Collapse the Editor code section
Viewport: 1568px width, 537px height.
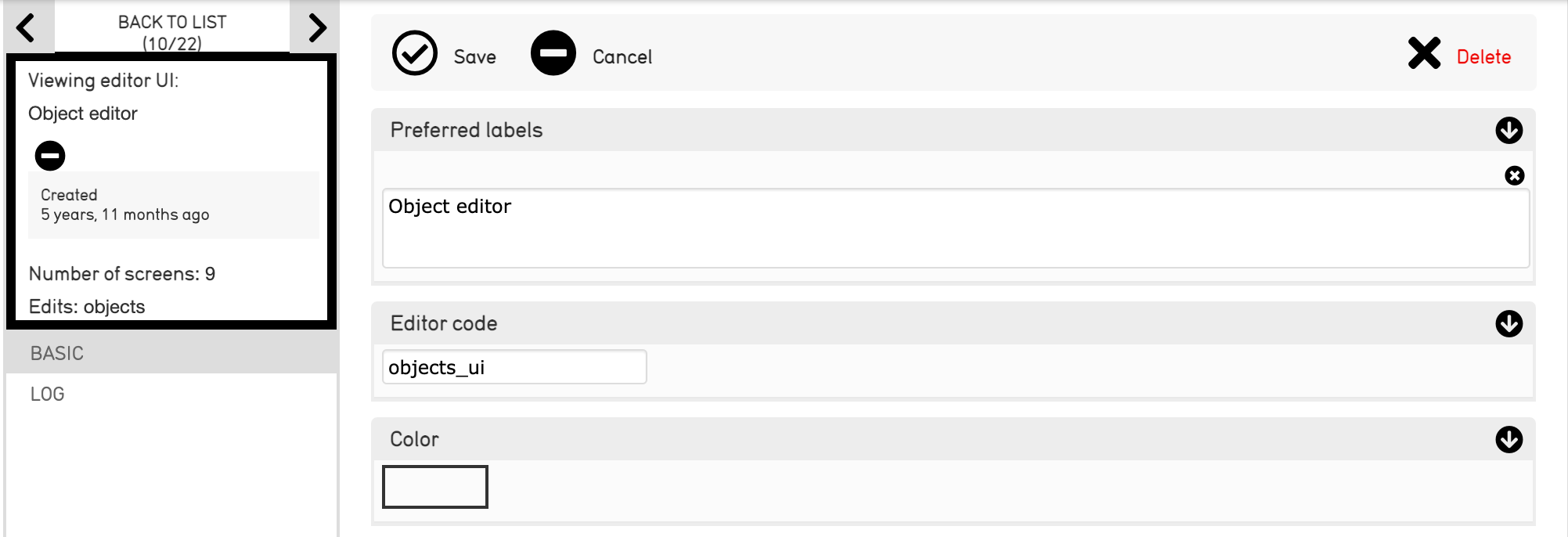[1509, 323]
